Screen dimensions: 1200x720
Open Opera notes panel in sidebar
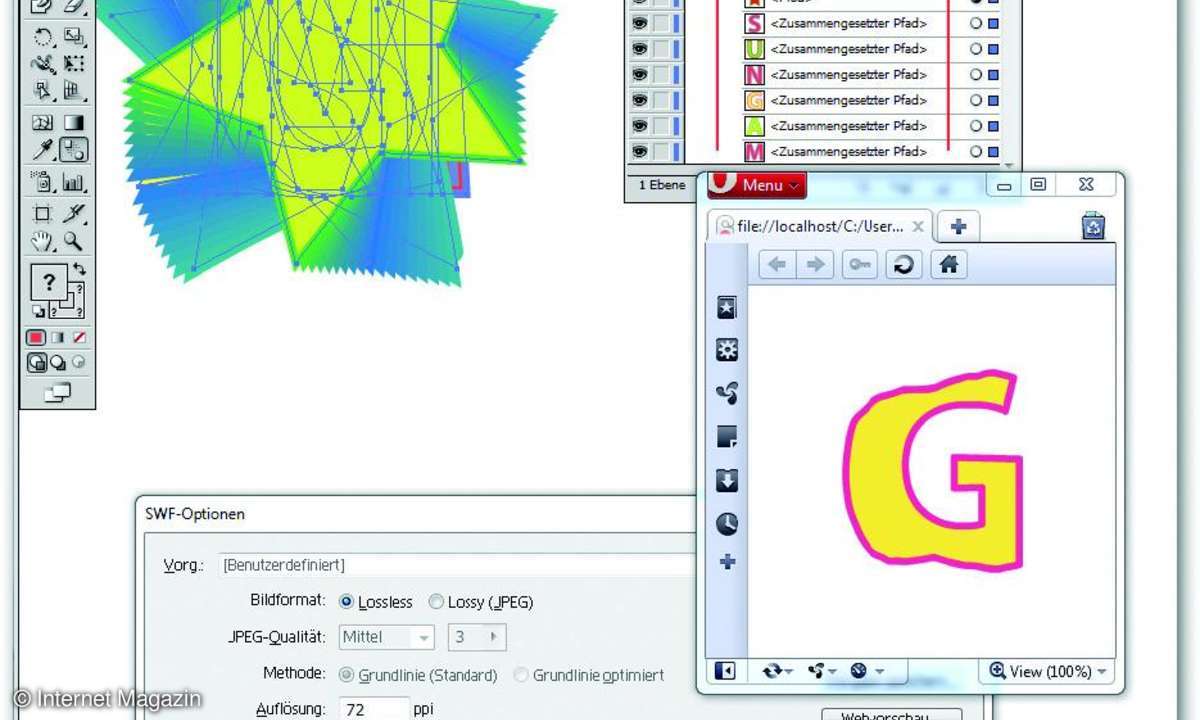point(727,437)
